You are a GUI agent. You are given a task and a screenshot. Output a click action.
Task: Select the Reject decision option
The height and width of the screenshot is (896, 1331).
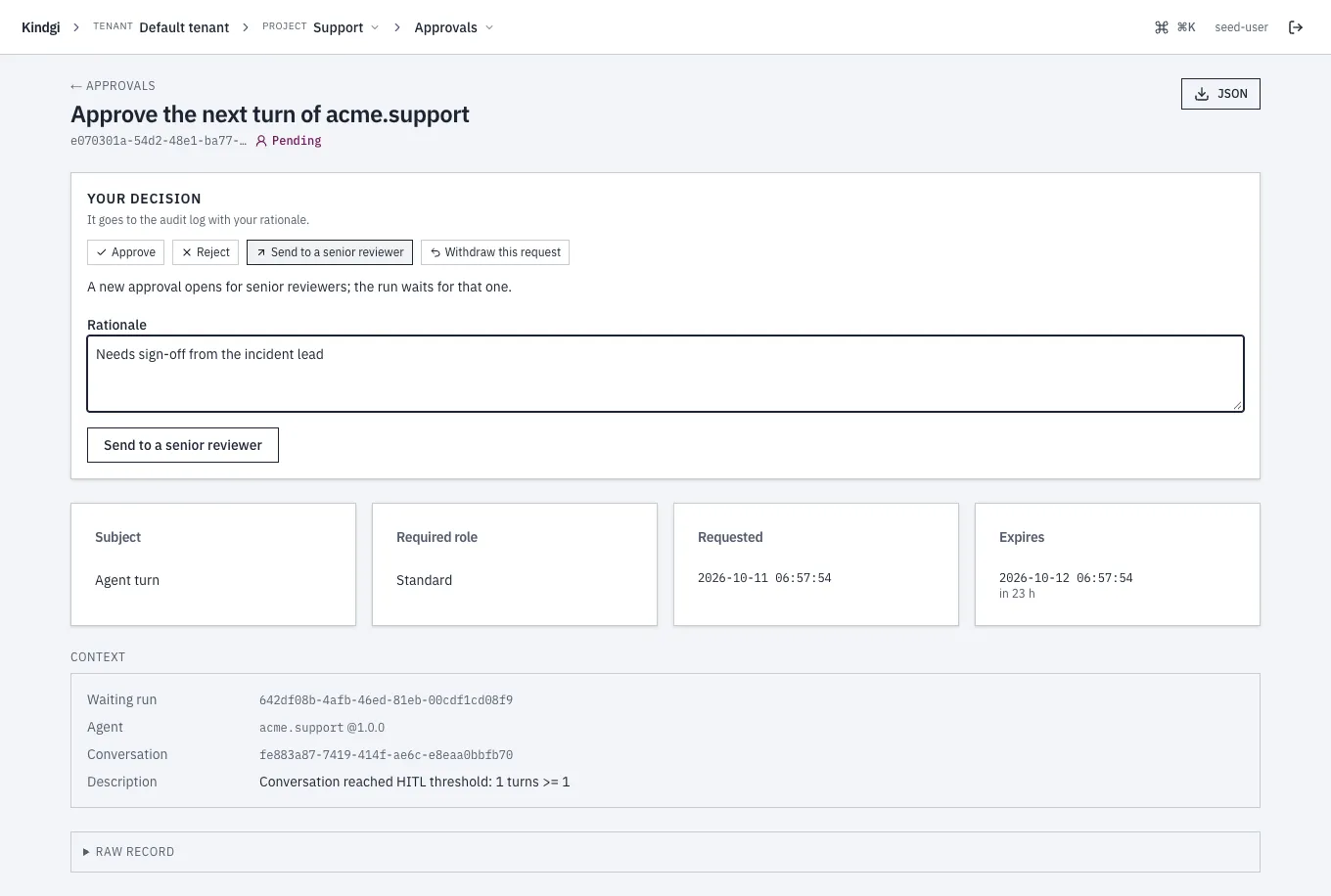point(206,252)
